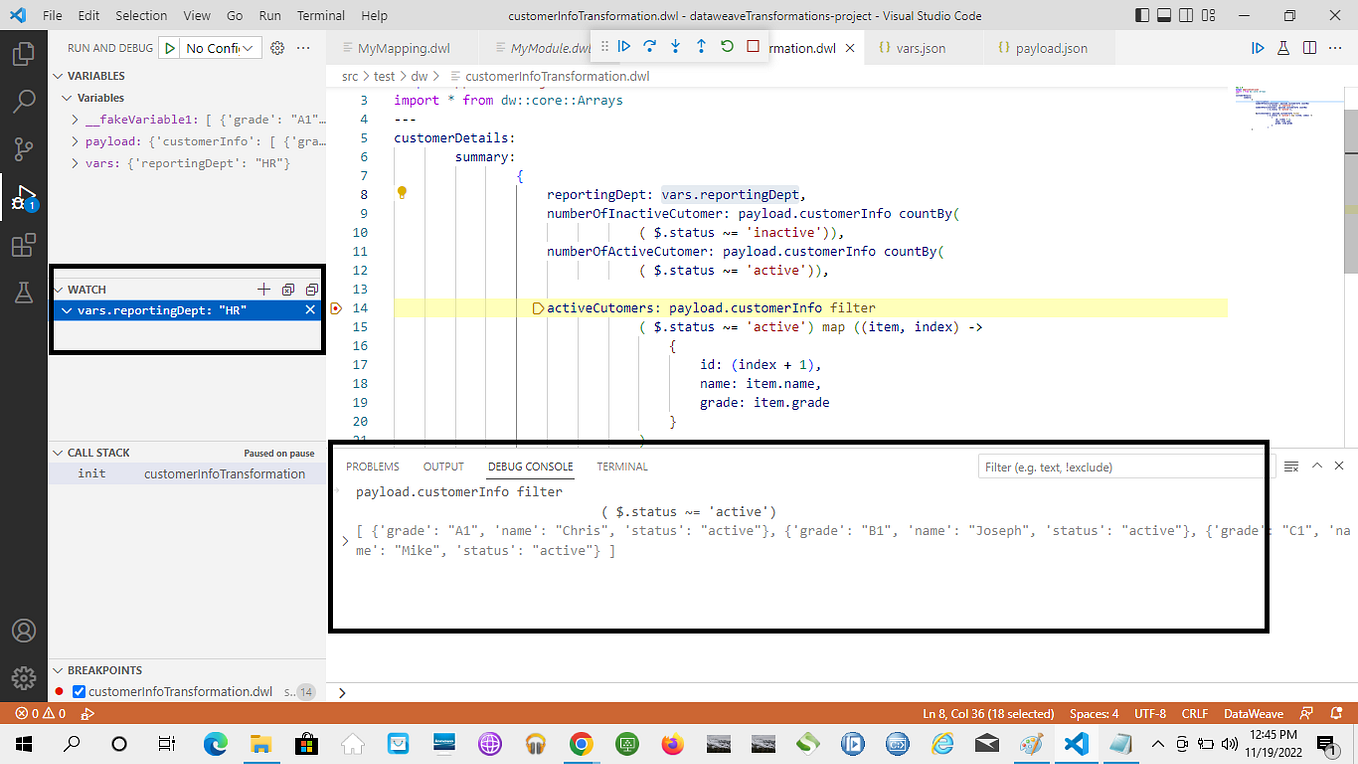1358x764 pixels.
Task: Select the Step Over debug icon
Action: pyautogui.click(x=648, y=46)
